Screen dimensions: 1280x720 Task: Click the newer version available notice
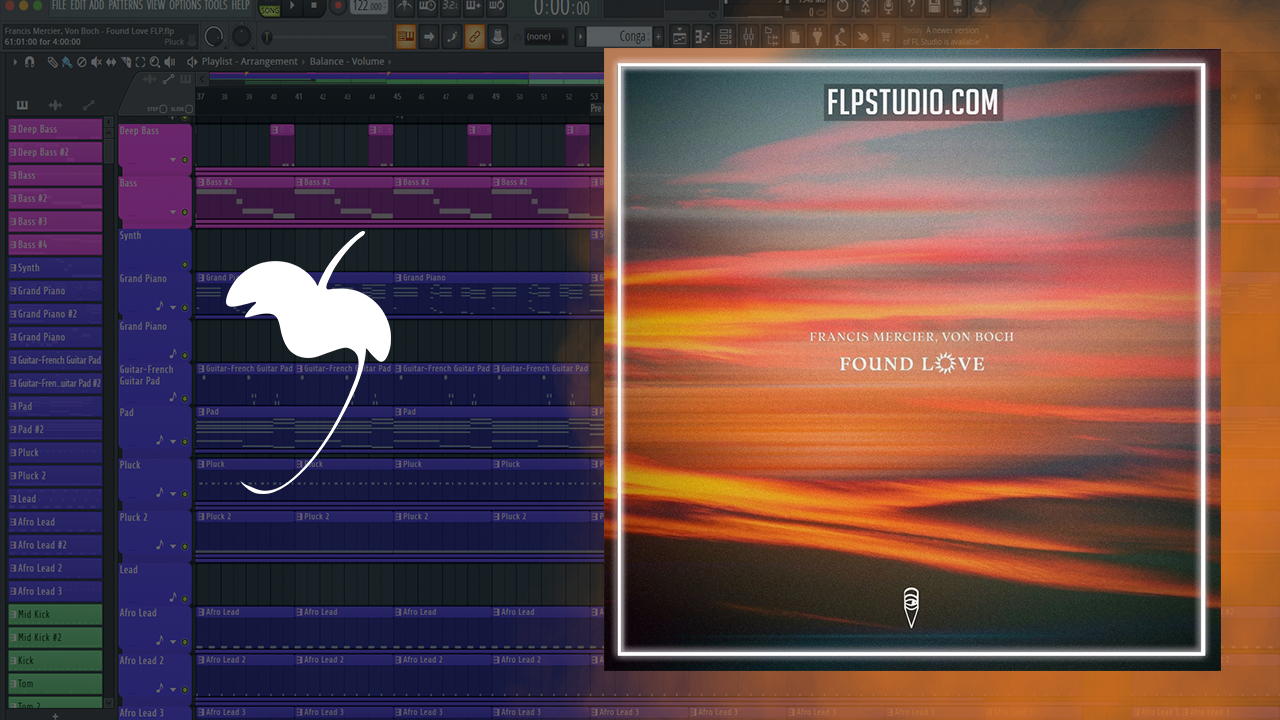(943, 36)
